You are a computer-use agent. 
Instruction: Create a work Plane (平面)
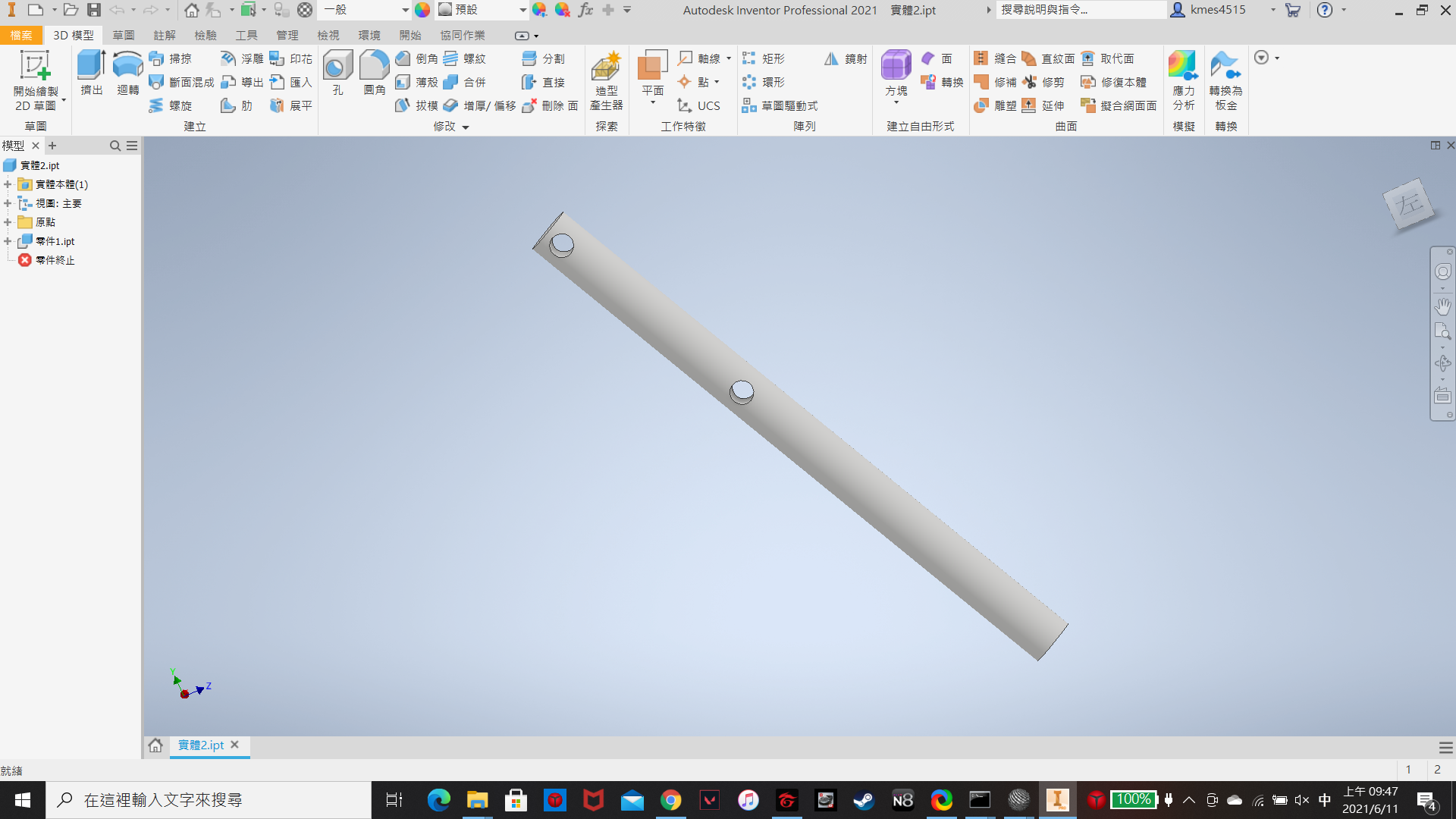click(652, 73)
